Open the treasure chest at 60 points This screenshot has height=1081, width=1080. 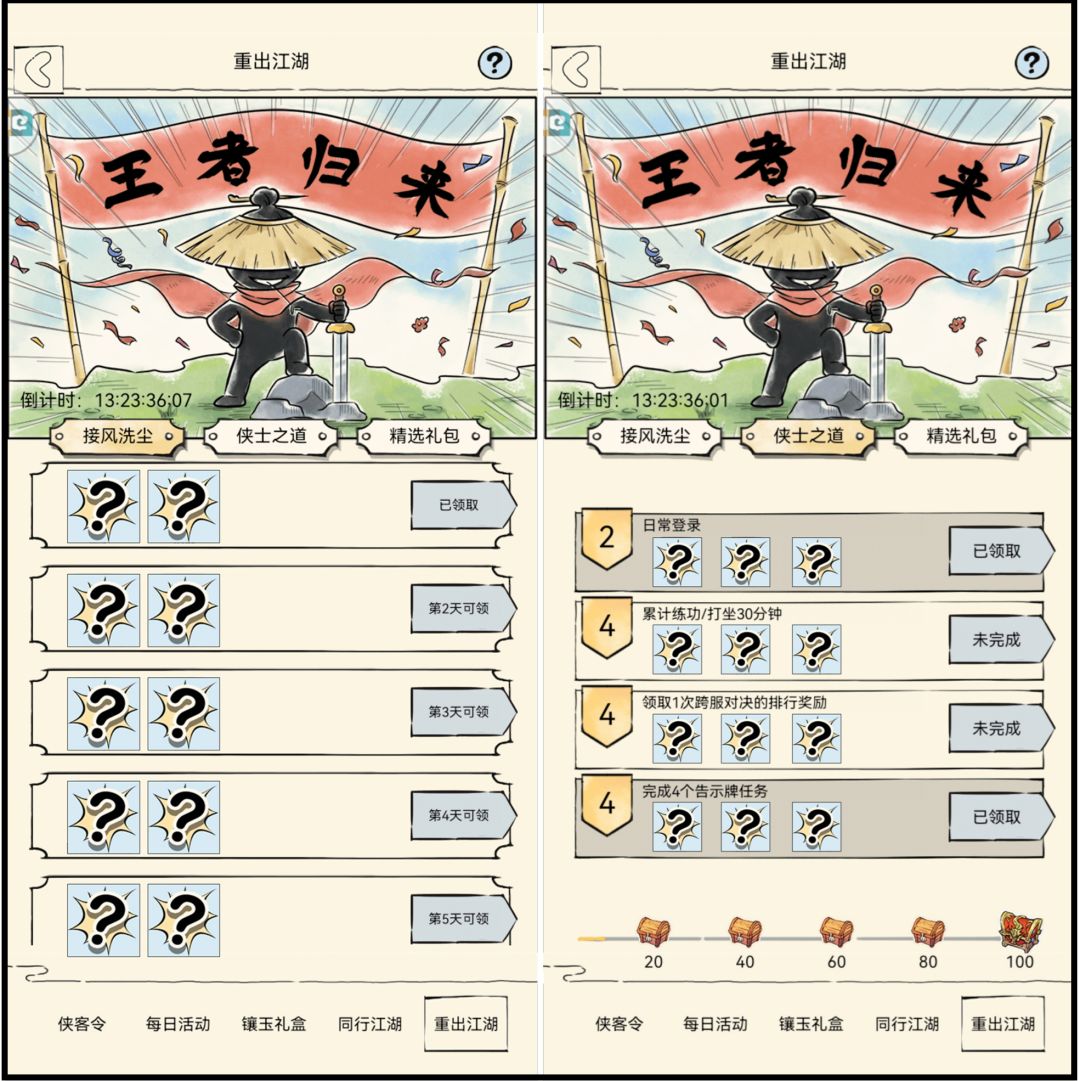(x=836, y=931)
